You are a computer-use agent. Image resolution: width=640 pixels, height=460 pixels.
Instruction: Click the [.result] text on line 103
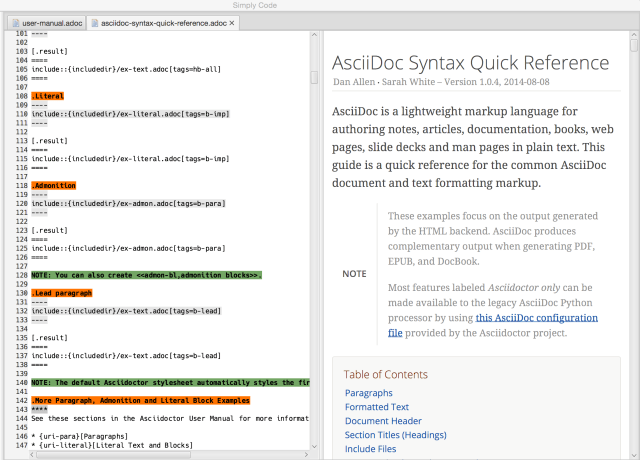tap(49, 51)
